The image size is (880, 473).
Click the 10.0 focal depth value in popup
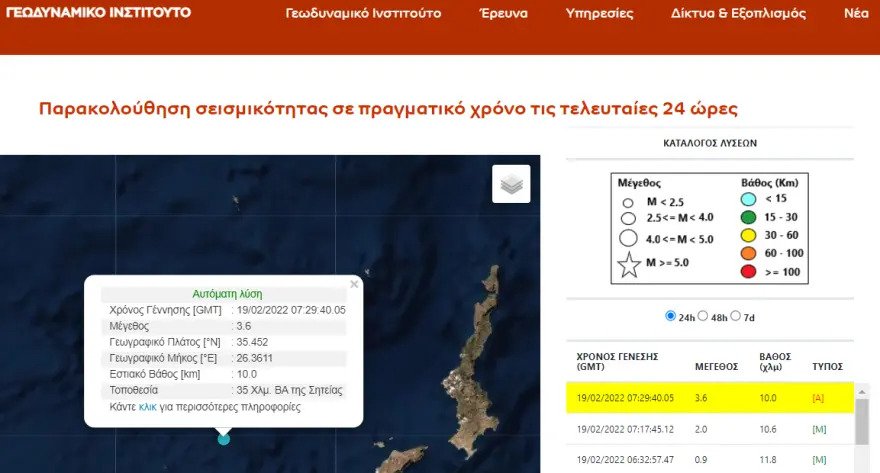pos(246,374)
